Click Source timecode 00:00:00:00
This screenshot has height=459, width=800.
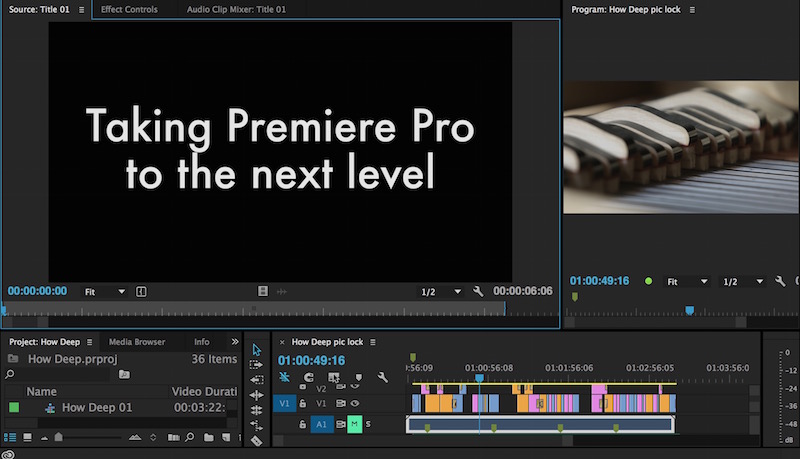coord(37,291)
